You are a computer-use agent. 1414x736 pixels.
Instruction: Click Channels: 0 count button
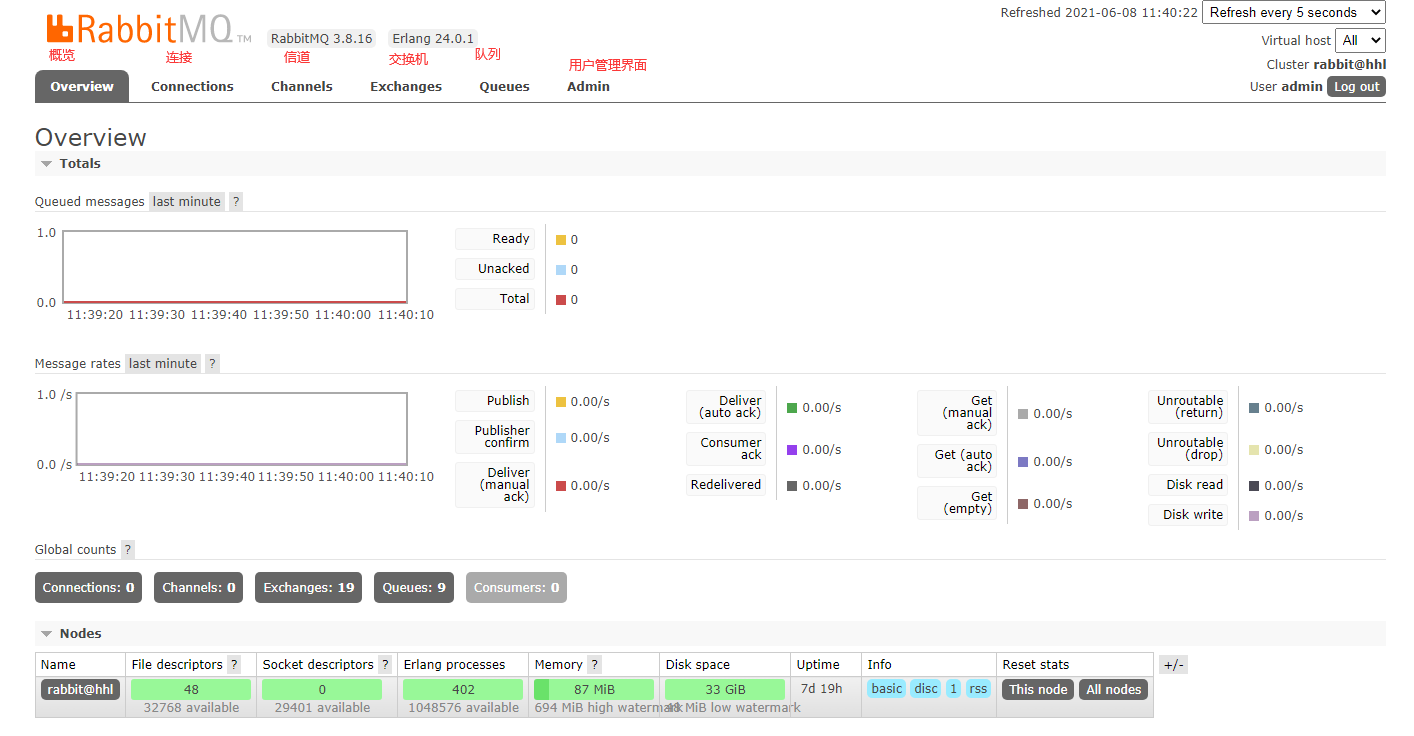pos(199,587)
